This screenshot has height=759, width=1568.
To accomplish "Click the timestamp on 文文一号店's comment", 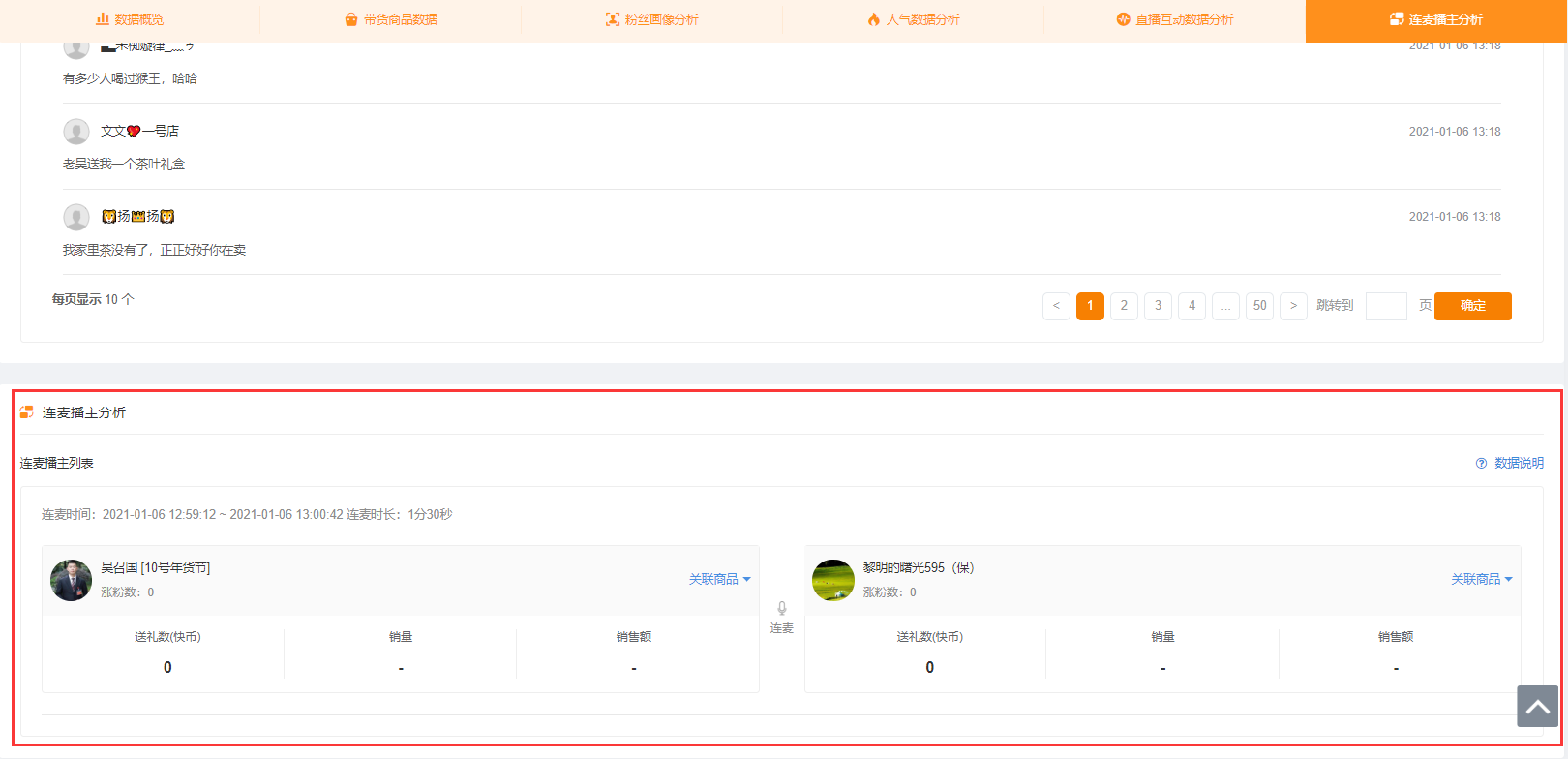I will coord(1455,132).
